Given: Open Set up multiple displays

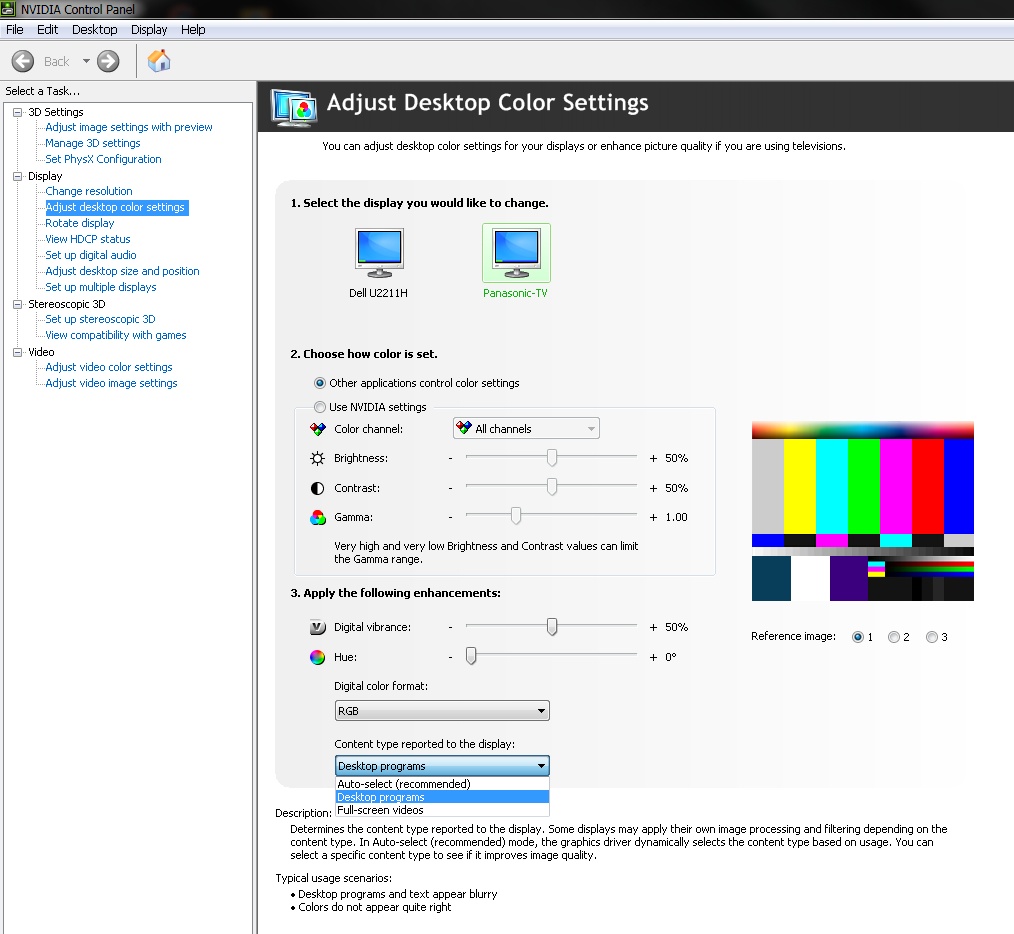Looking at the screenshot, I should coord(100,287).
